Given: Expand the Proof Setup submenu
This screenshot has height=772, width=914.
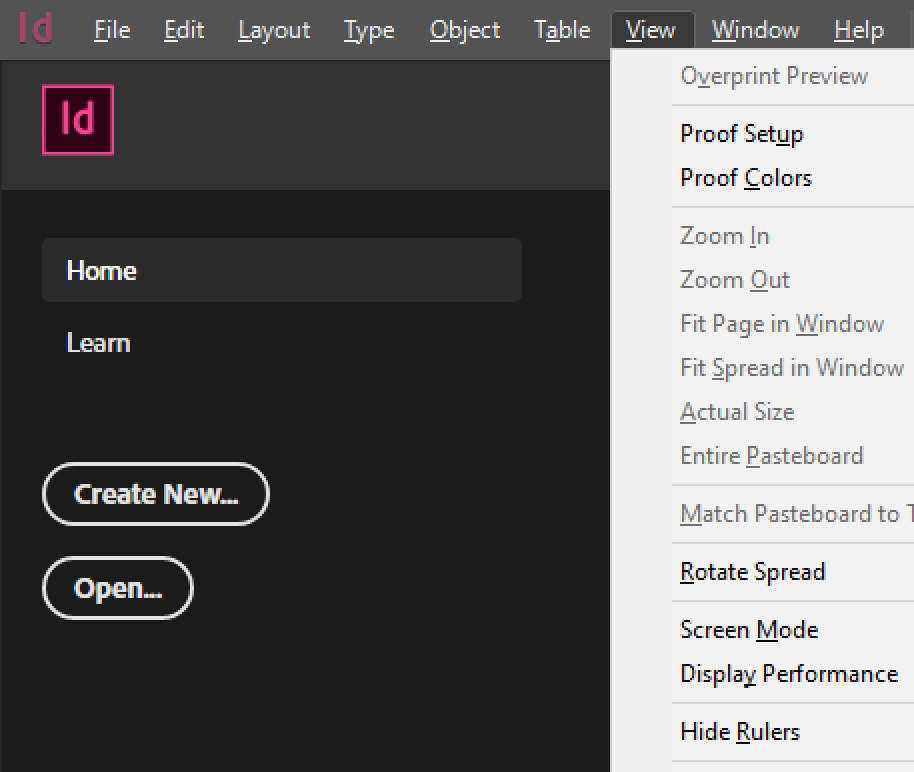Looking at the screenshot, I should tap(742, 134).
